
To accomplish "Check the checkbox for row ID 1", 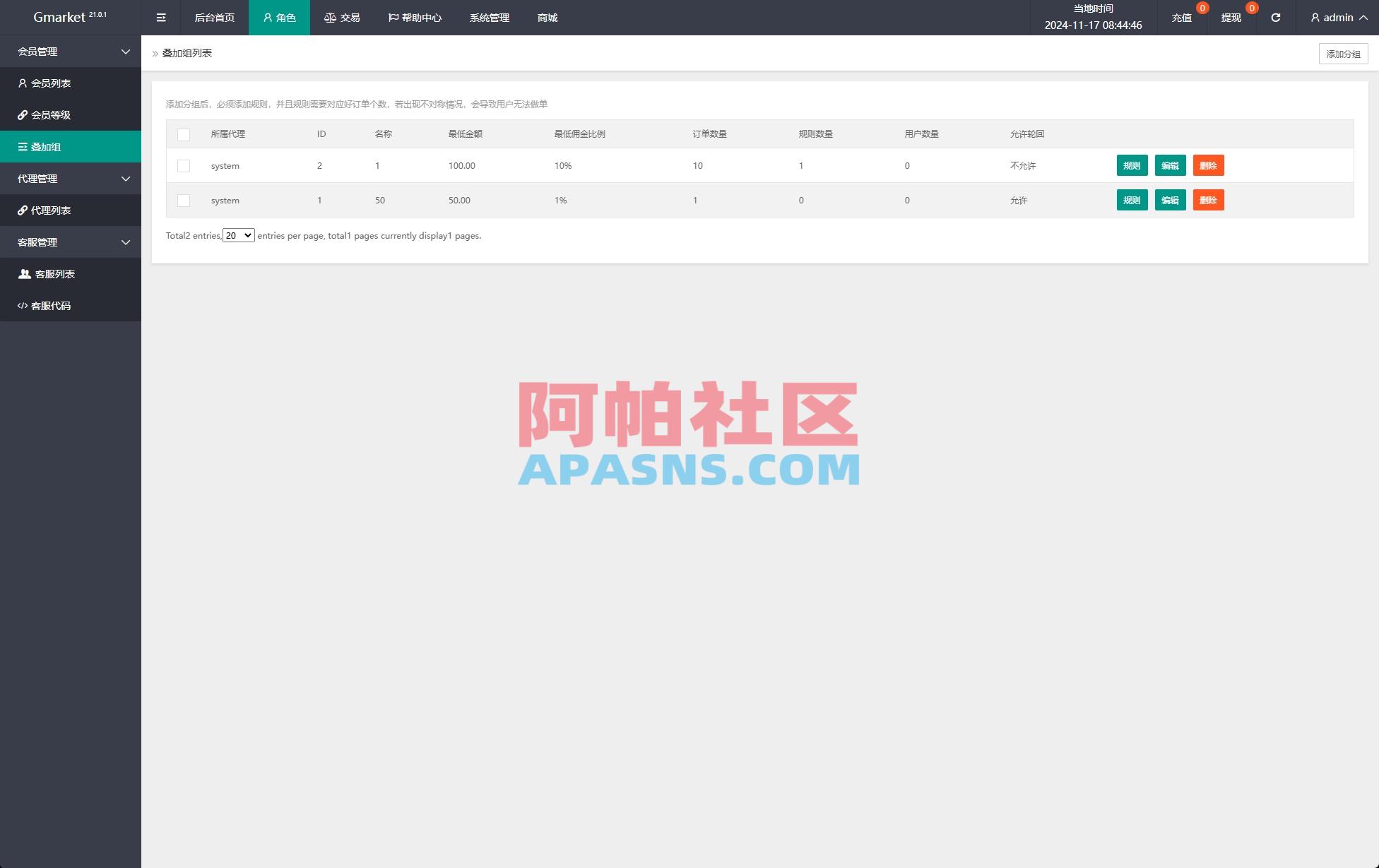I will [184, 200].
